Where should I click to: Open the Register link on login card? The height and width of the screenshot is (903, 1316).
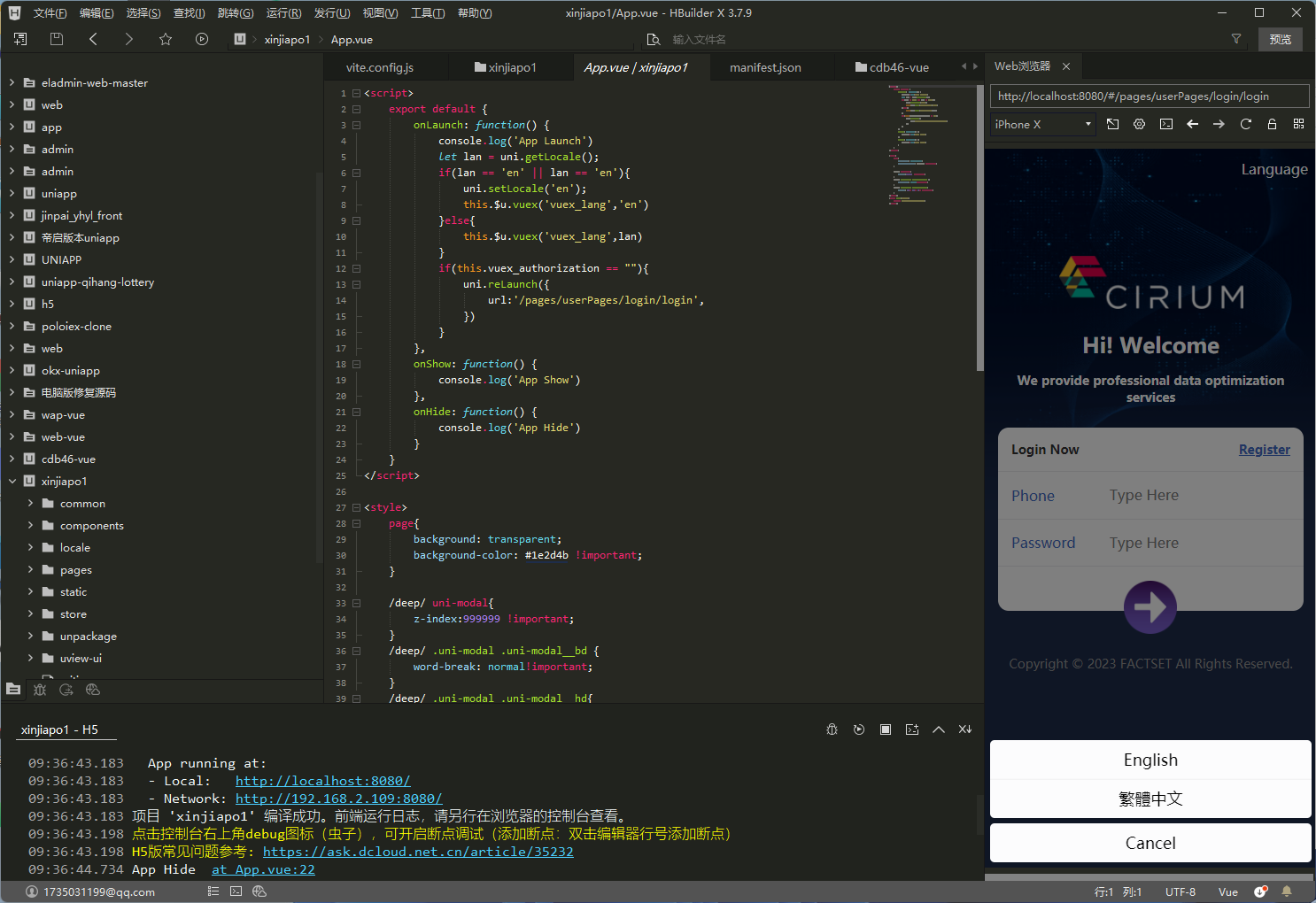(1264, 450)
